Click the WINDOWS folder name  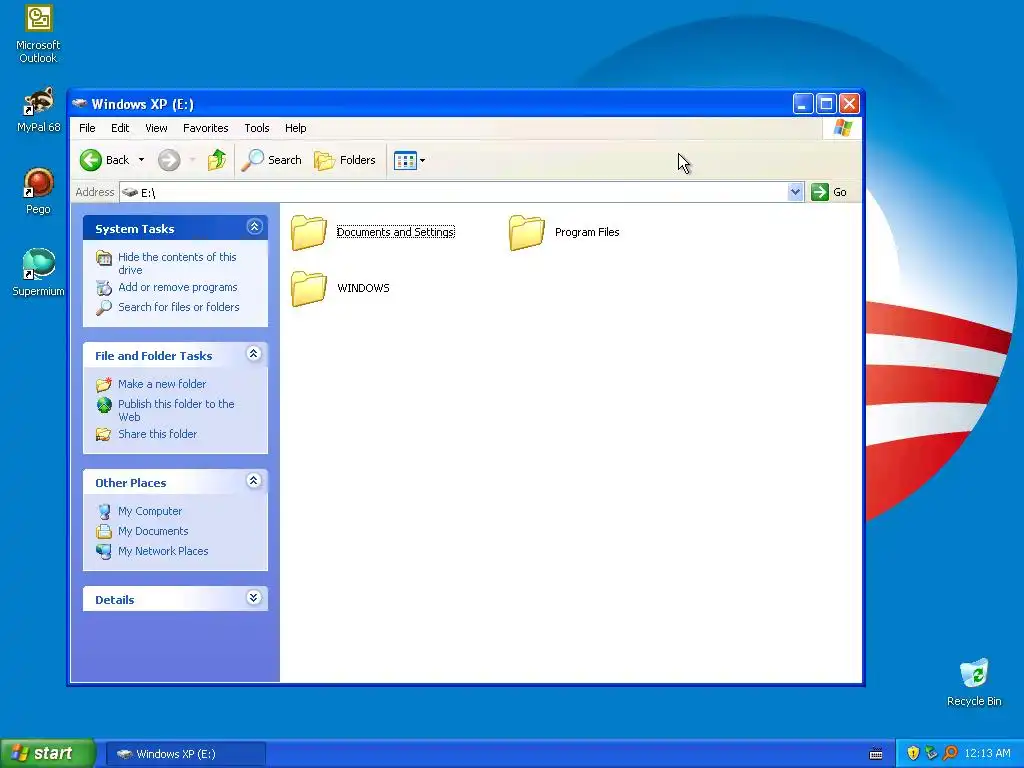[x=363, y=288]
